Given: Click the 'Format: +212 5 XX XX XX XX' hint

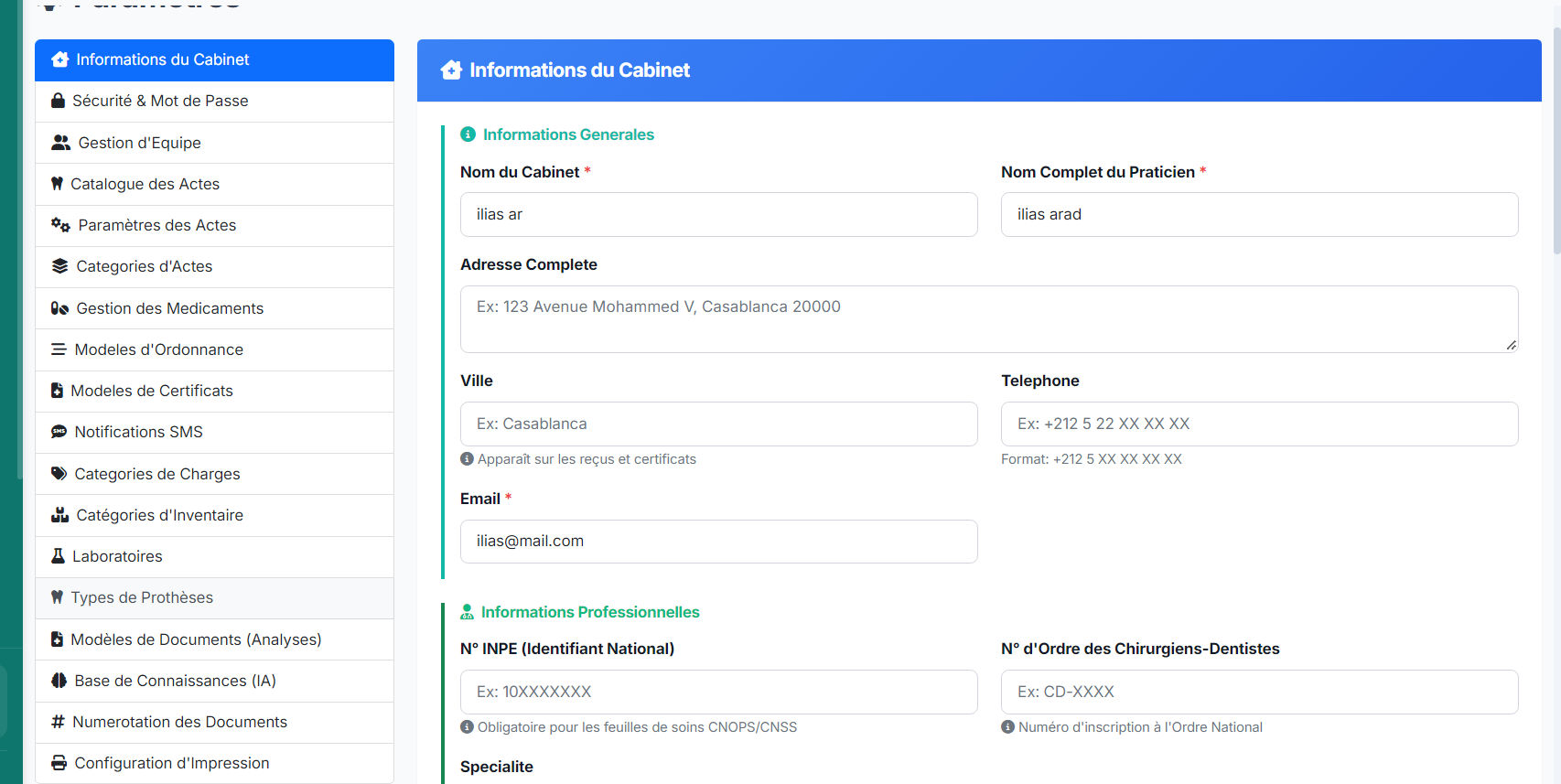Looking at the screenshot, I should click(x=1092, y=459).
